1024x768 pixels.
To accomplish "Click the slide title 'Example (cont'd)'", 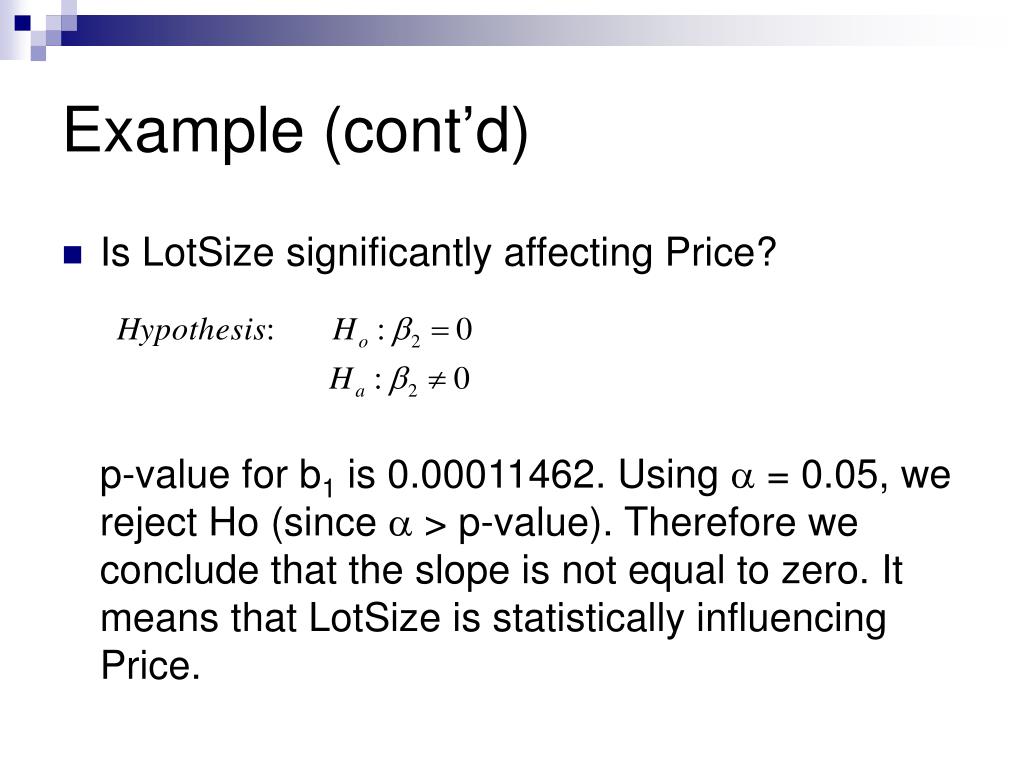I will tap(296, 131).
